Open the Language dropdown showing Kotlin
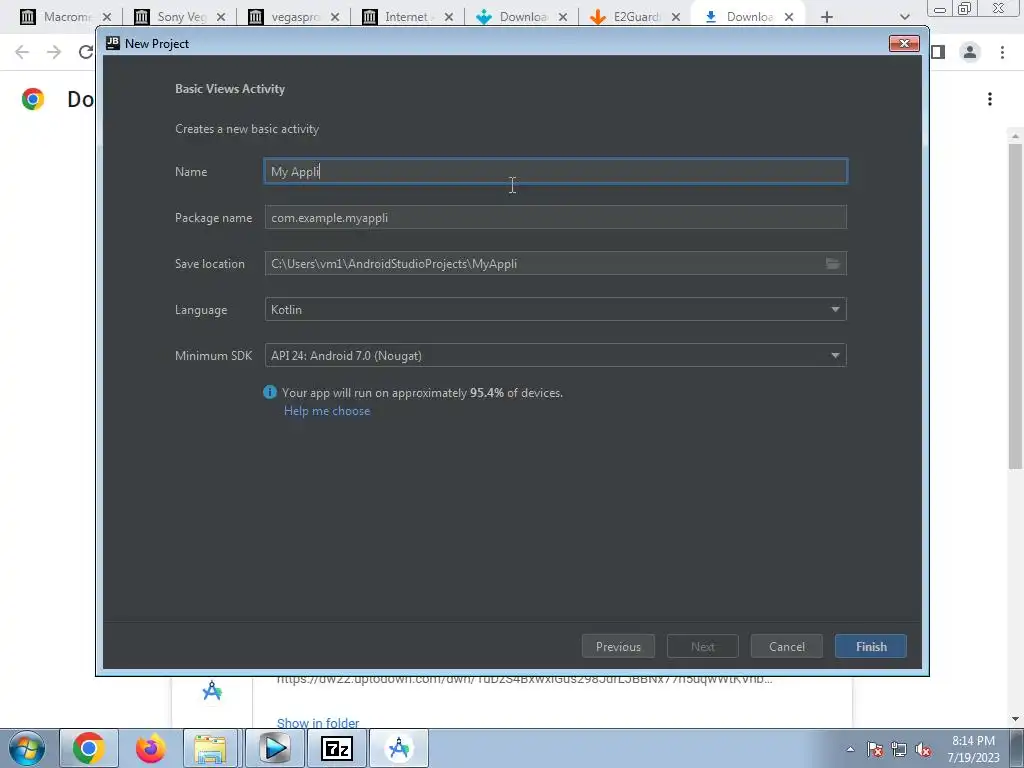This screenshot has width=1024, height=768. [556, 310]
